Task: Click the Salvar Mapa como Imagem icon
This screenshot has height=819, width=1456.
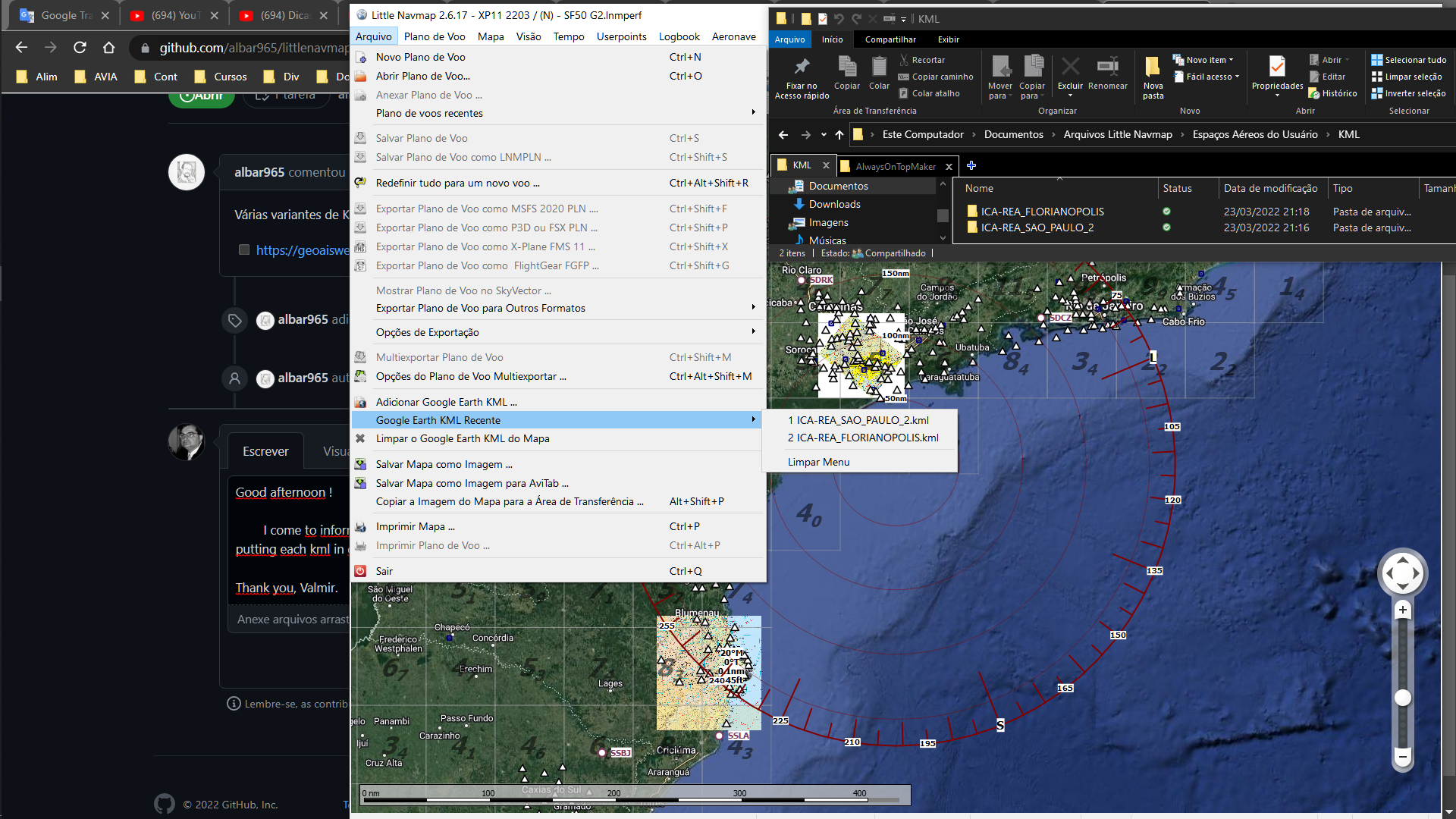Action: [361, 464]
